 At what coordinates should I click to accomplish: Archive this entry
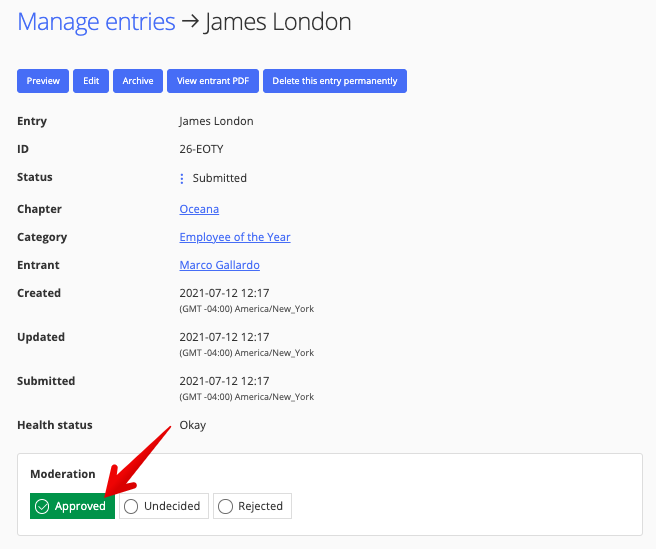pos(138,81)
